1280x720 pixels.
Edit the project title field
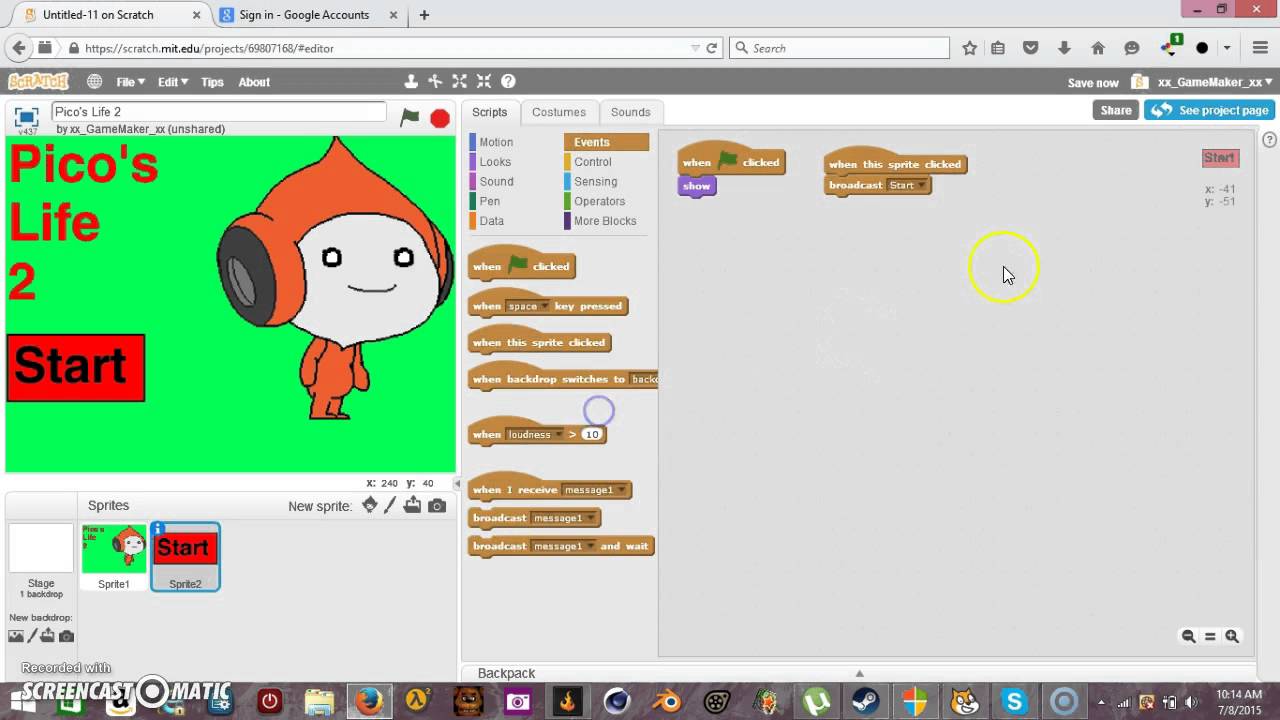click(218, 112)
